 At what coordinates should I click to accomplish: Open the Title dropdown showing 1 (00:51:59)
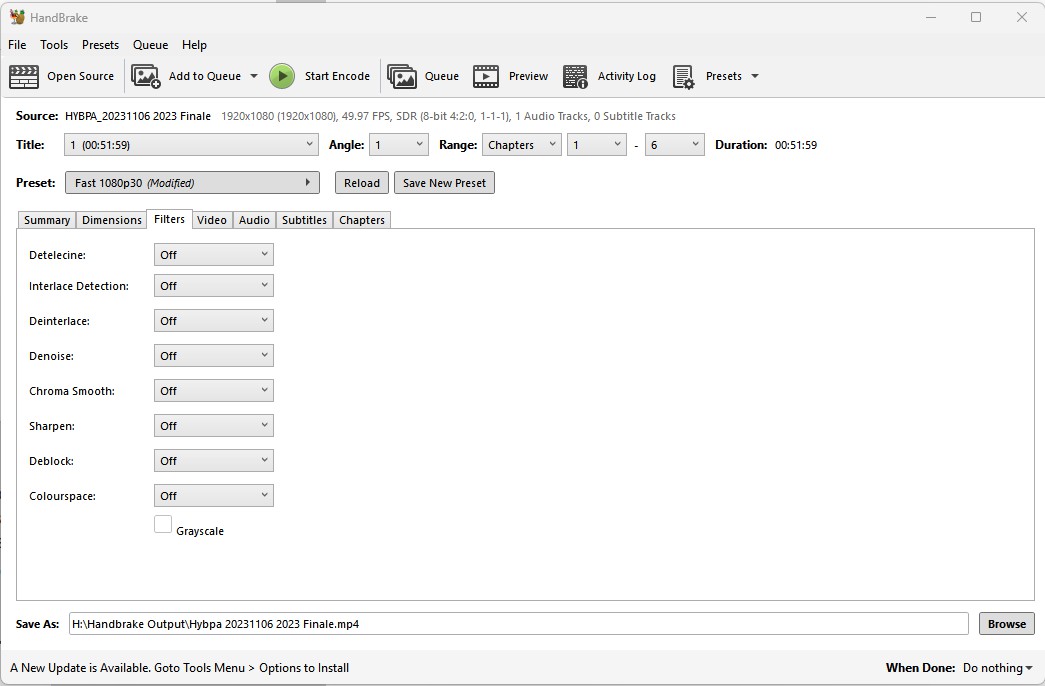click(191, 145)
